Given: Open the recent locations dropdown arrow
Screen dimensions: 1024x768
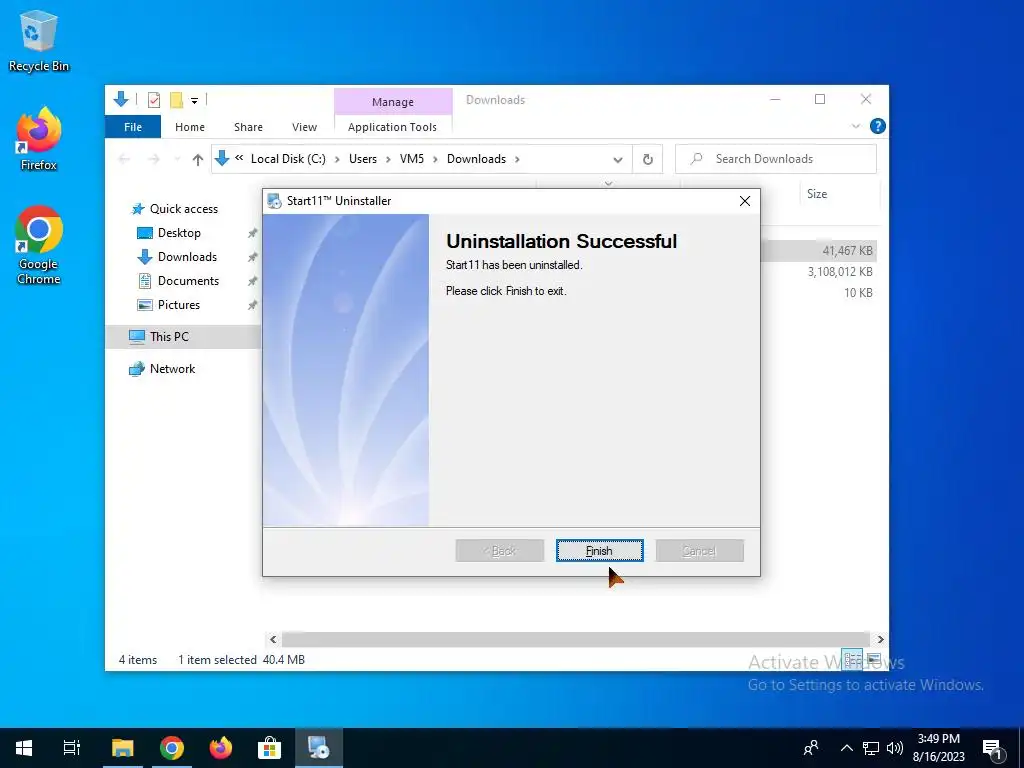Looking at the screenshot, I should (x=176, y=159).
